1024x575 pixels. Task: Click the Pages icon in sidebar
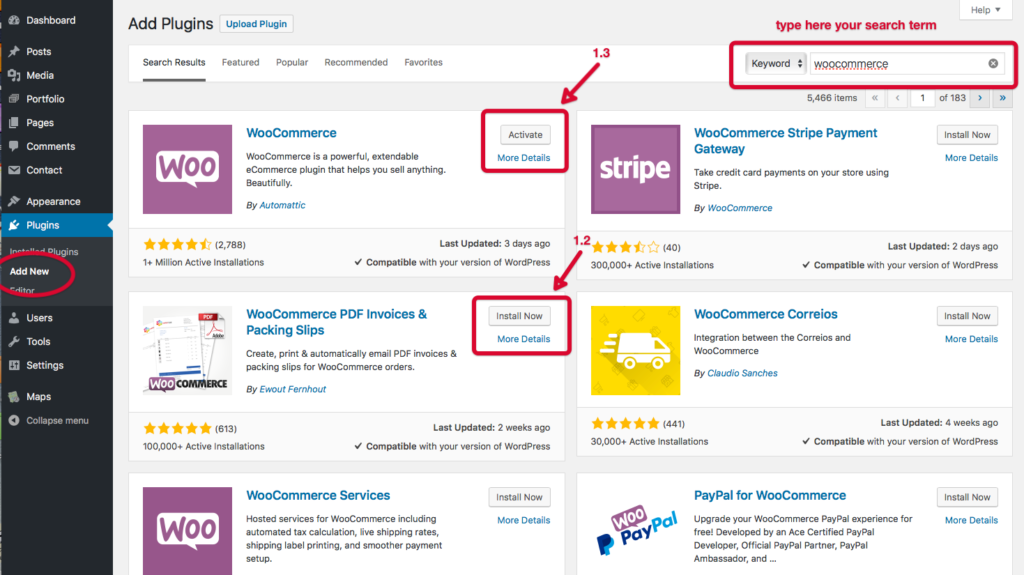point(14,122)
